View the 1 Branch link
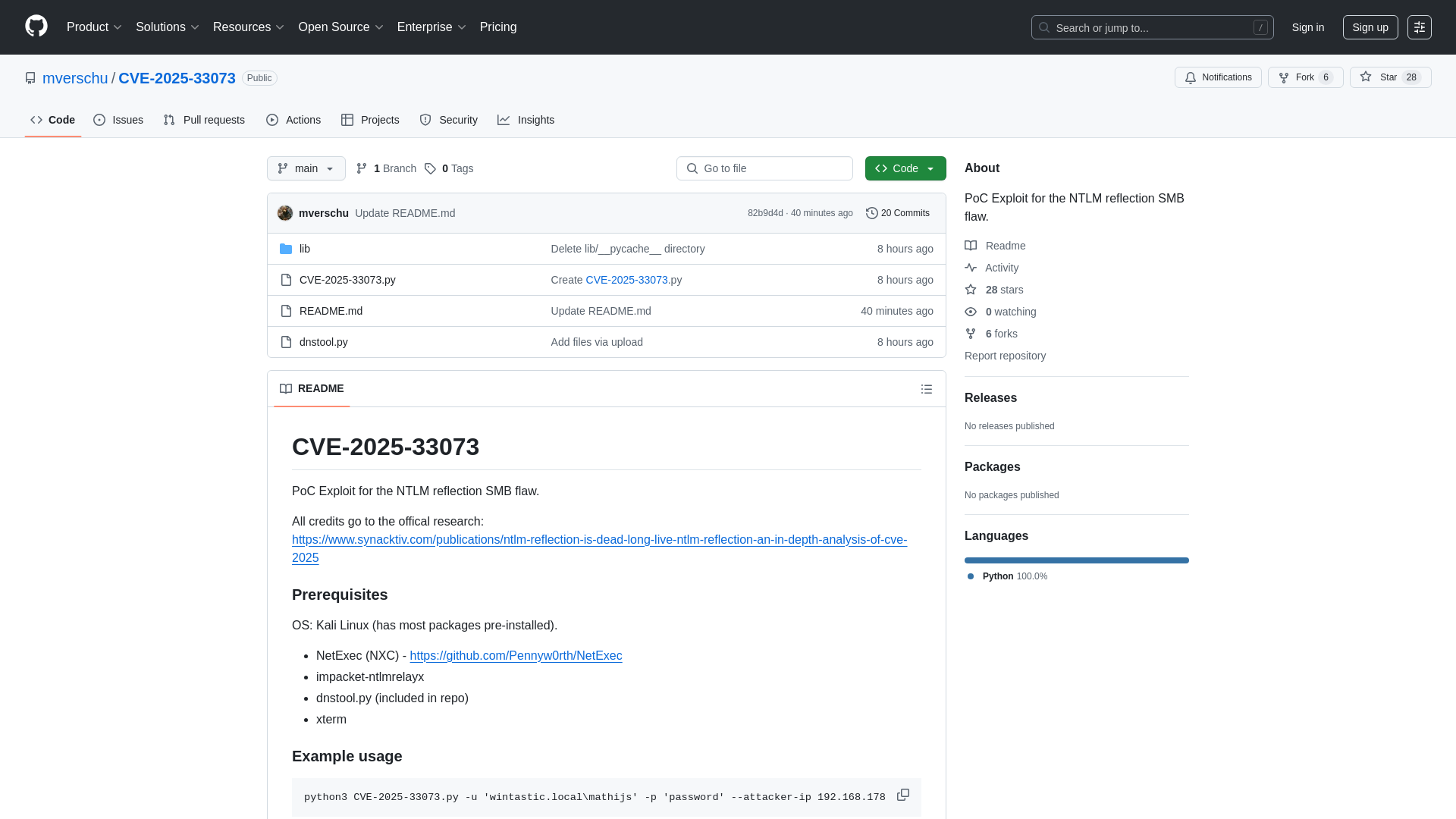Screen dimensions: 1456x819 coord(386,168)
